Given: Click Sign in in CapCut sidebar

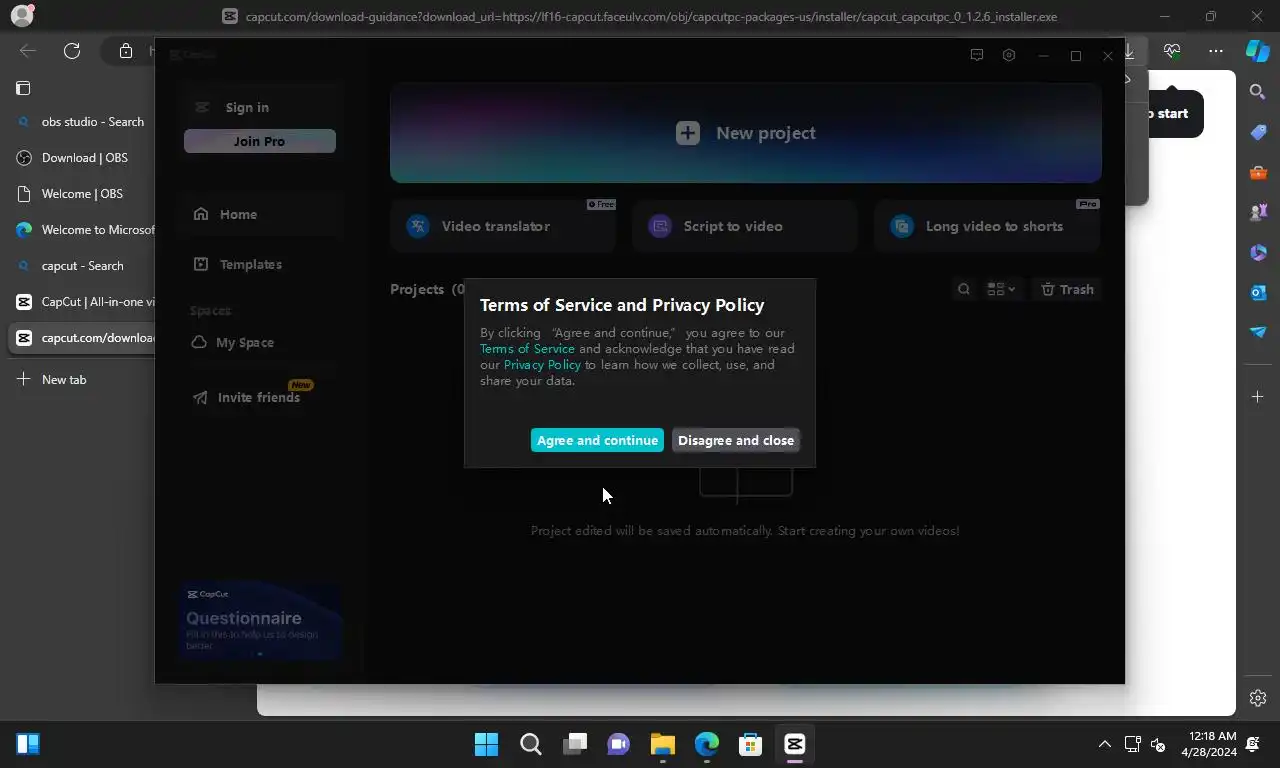Looking at the screenshot, I should point(247,107).
